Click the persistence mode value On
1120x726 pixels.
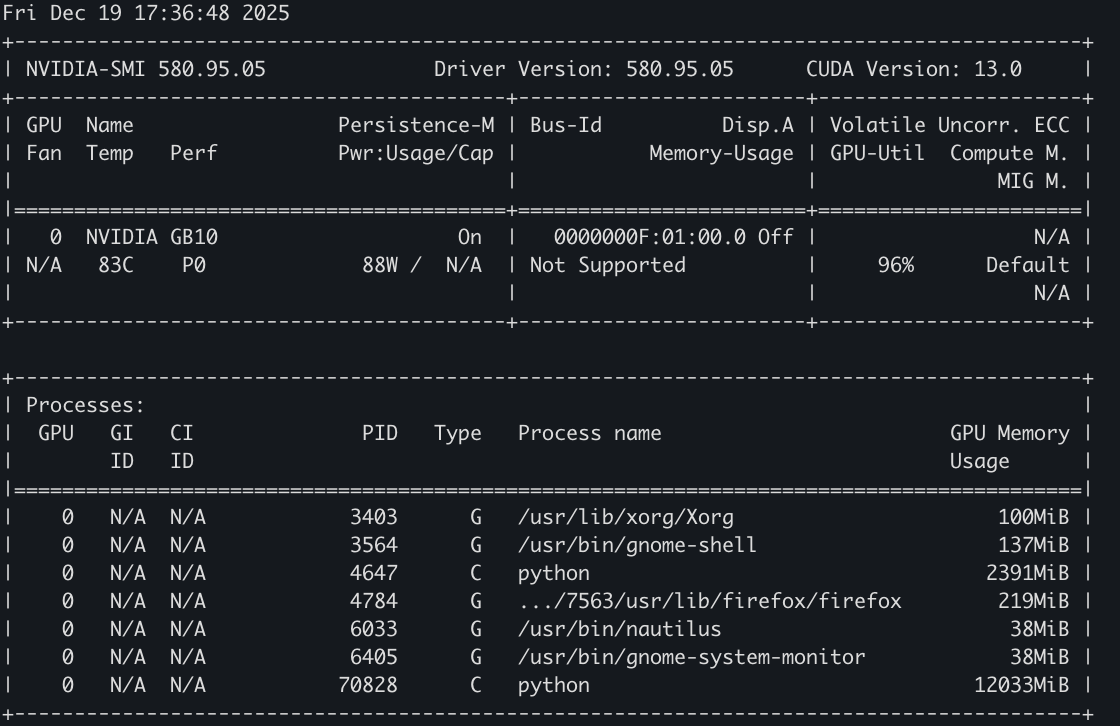click(470, 237)
